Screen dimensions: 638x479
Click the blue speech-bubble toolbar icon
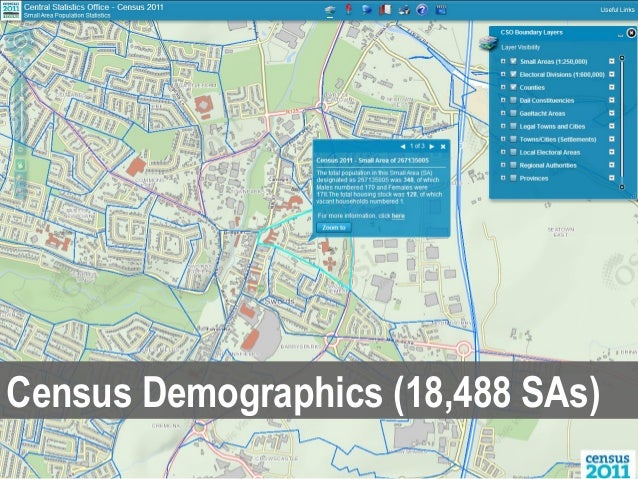tap(367, 10)
